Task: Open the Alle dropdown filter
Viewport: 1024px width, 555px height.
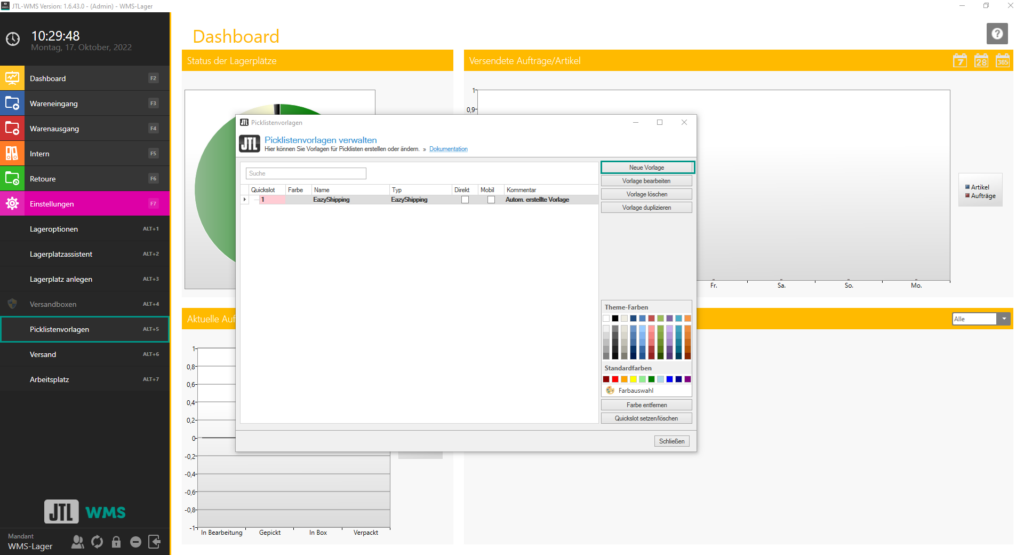Action: pos(981,319)
